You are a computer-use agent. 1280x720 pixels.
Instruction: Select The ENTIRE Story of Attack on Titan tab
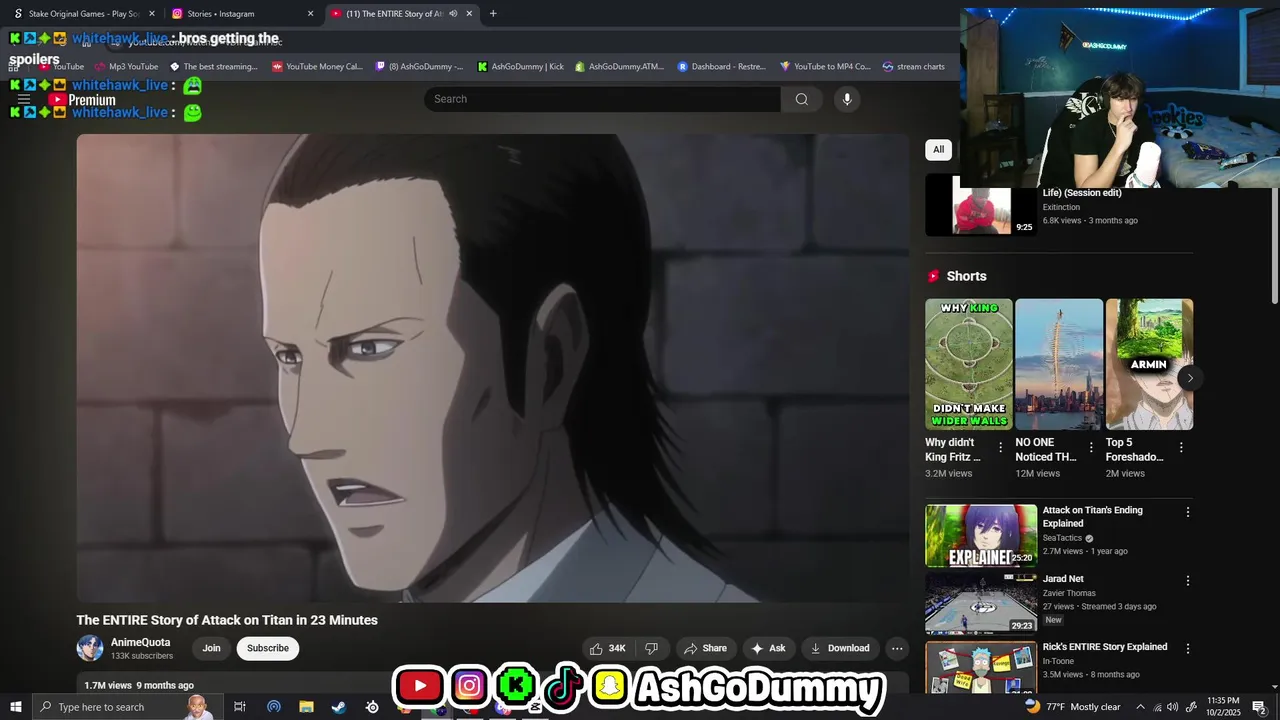tap(400, 14)
